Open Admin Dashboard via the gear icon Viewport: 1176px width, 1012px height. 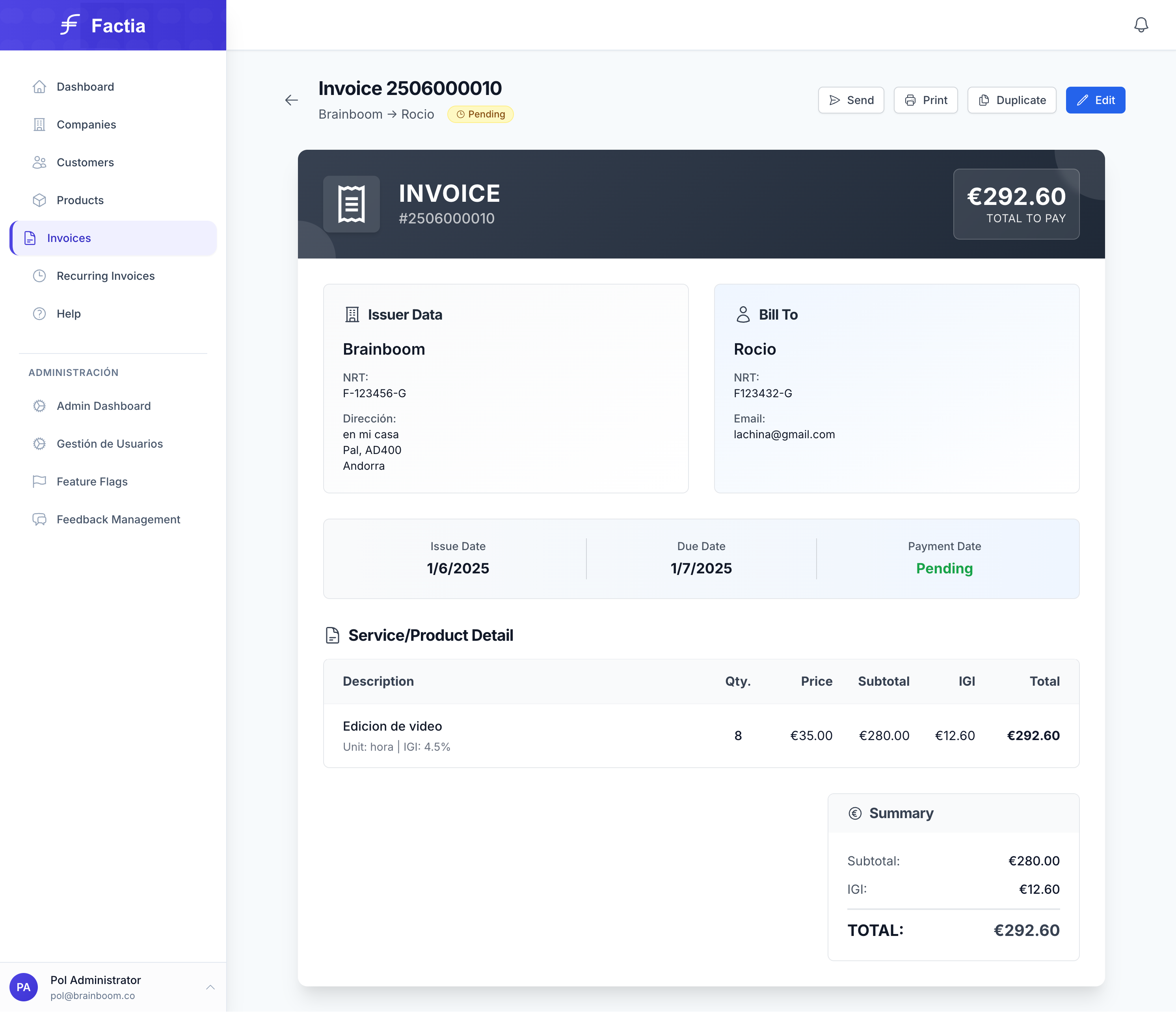(x=39, y=405)
